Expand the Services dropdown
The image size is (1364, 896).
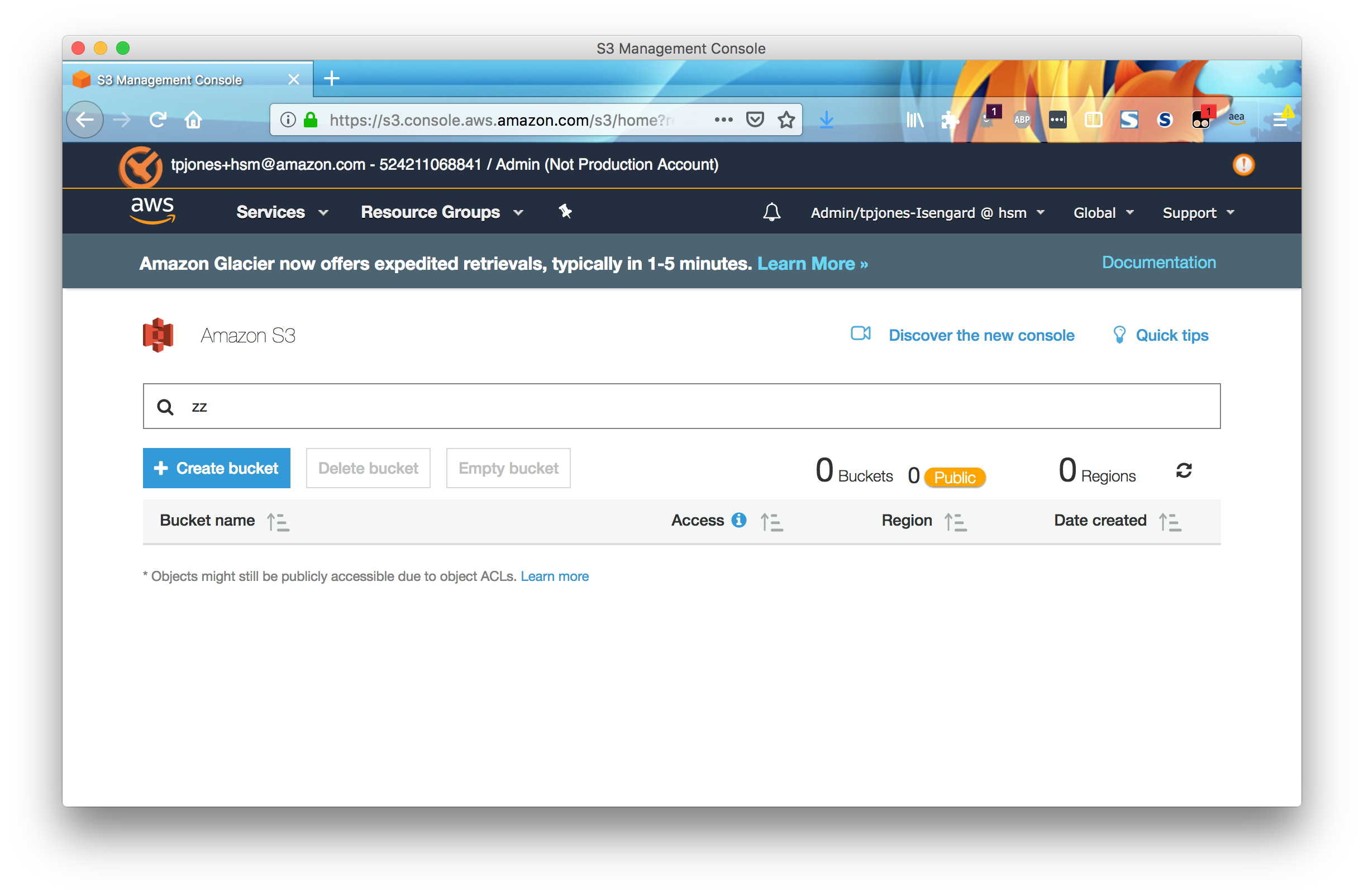(x=282, y=213)
